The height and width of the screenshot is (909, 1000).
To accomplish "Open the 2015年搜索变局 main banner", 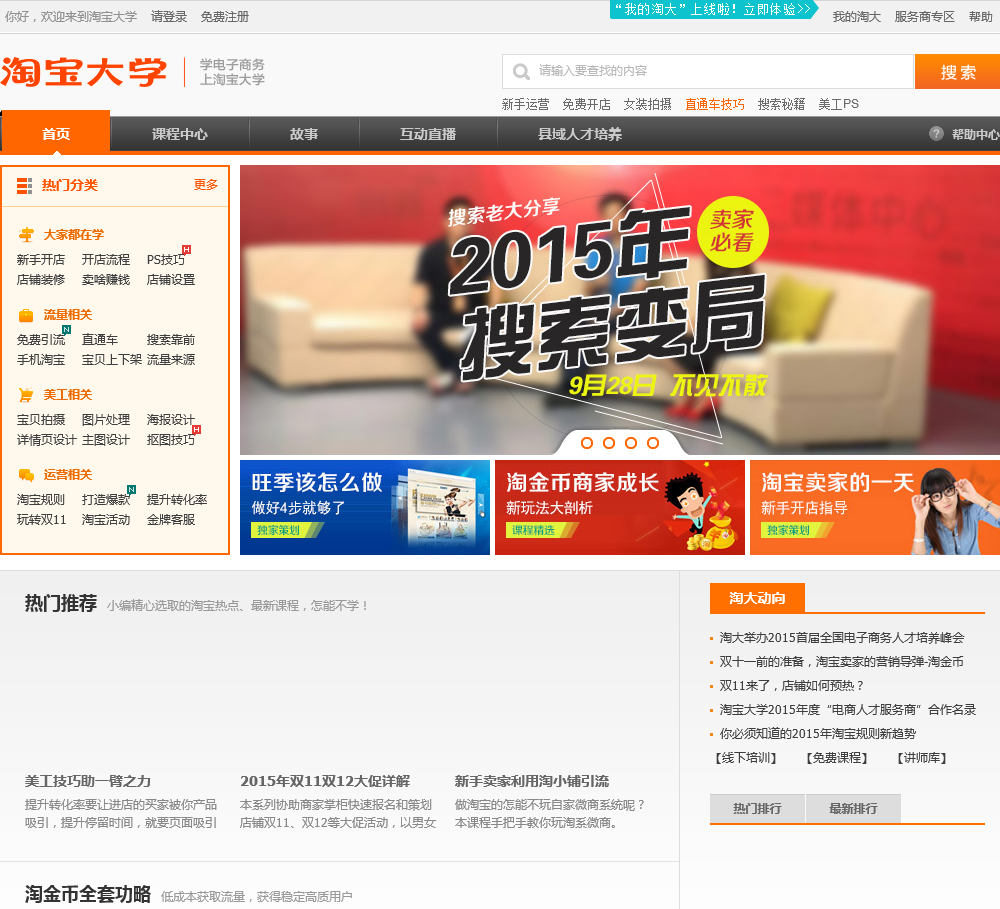I will tap(620, 310).
